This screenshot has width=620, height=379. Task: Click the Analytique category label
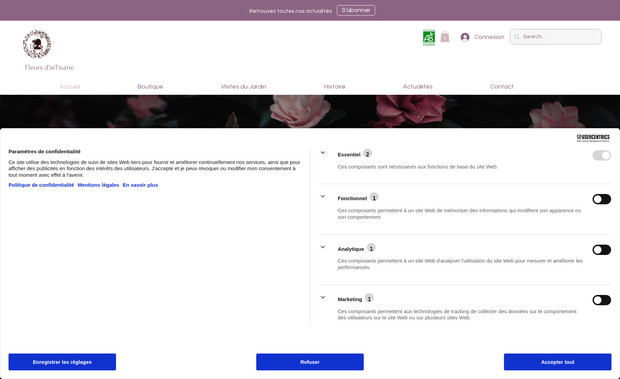coord(350,249)
